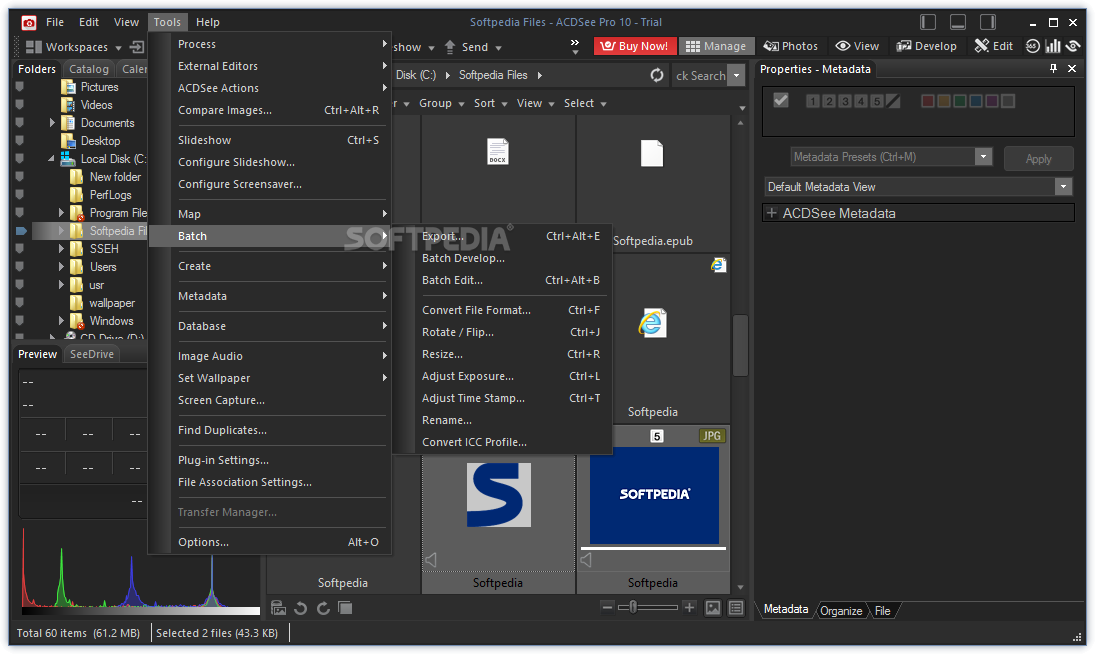Click the Apply metadata button
The width and height of the screenshot is (1095, 654).
point(1038,158)
